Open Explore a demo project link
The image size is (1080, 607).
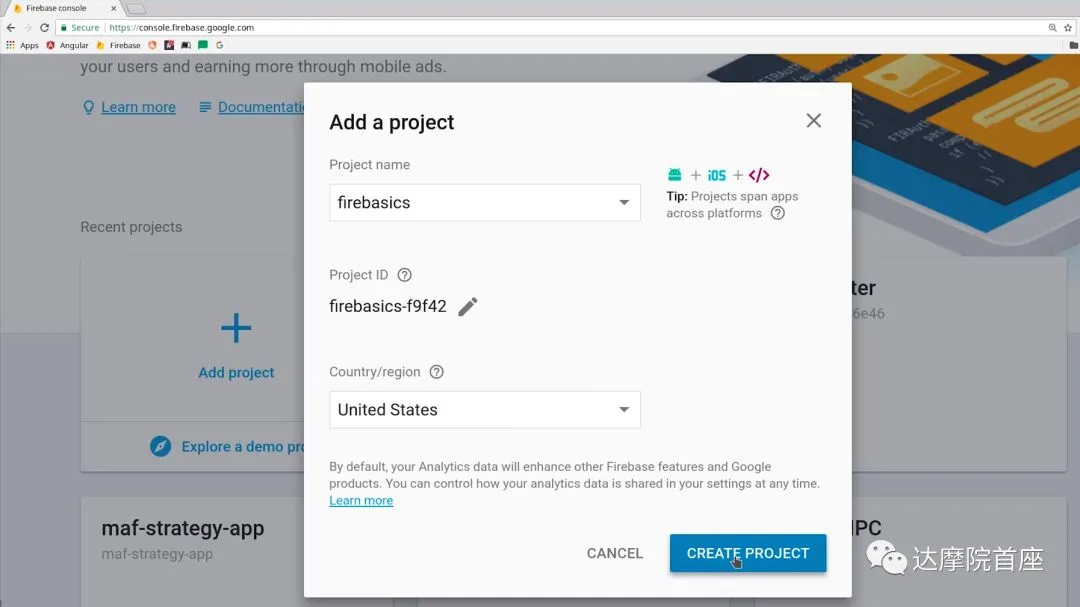pyautogui.click(x=242, y=446)
